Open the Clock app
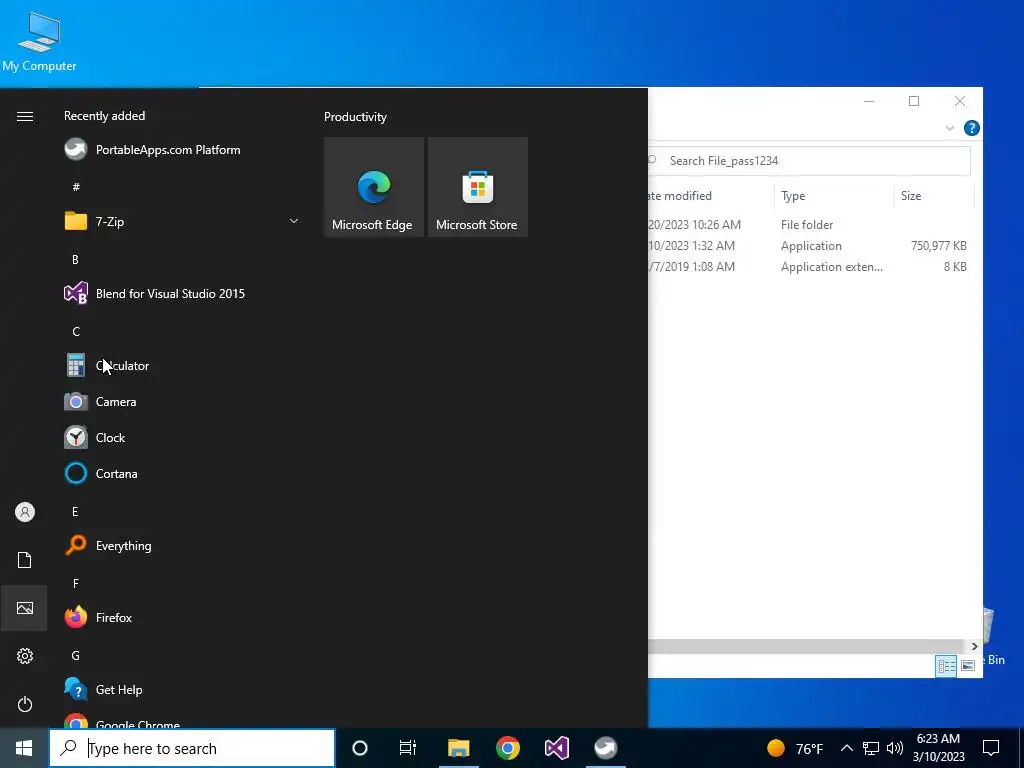Screen dimensions: 1024x768 tap(95, 438)
